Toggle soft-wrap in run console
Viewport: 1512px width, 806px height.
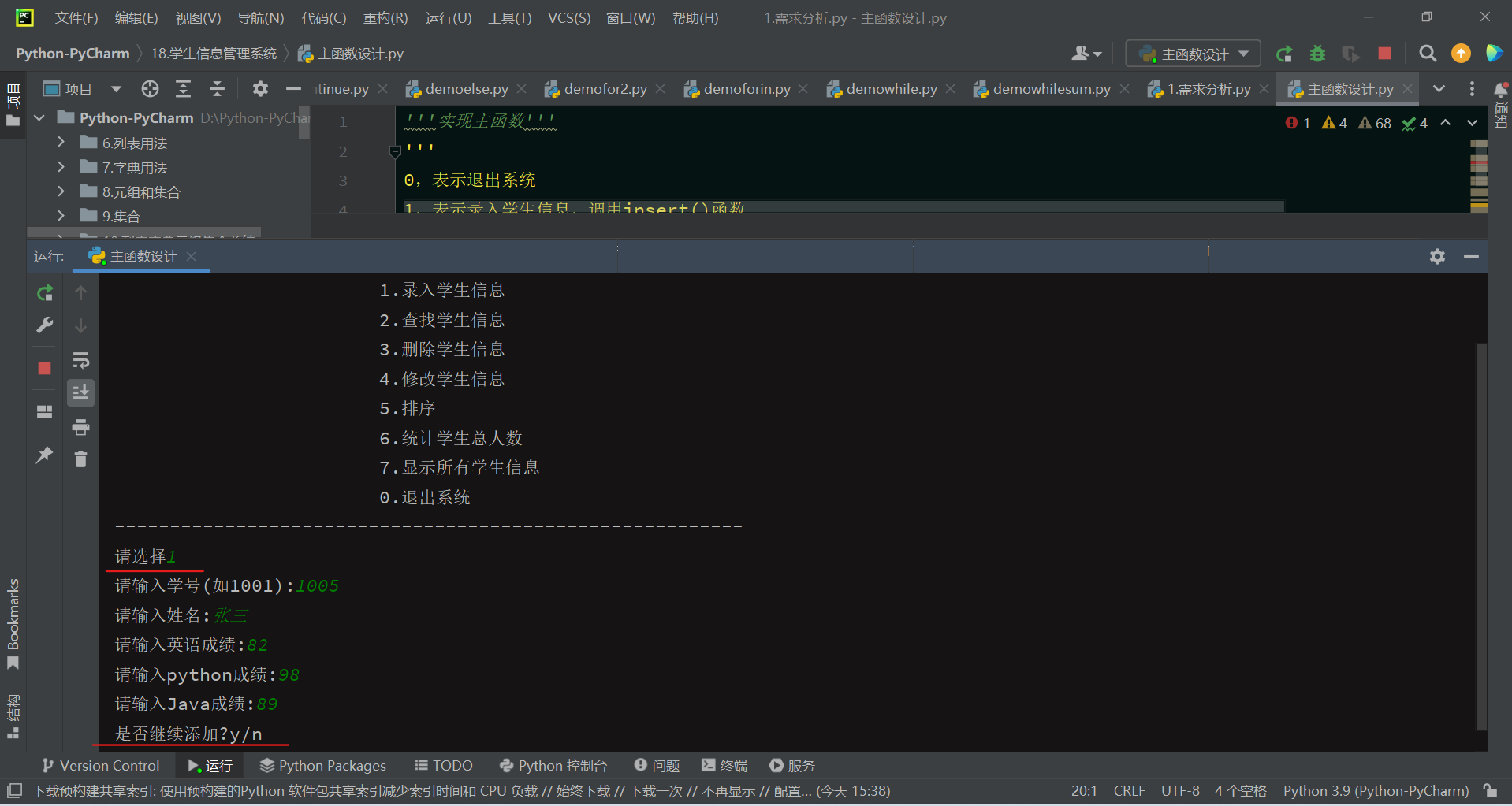point(80,360)
